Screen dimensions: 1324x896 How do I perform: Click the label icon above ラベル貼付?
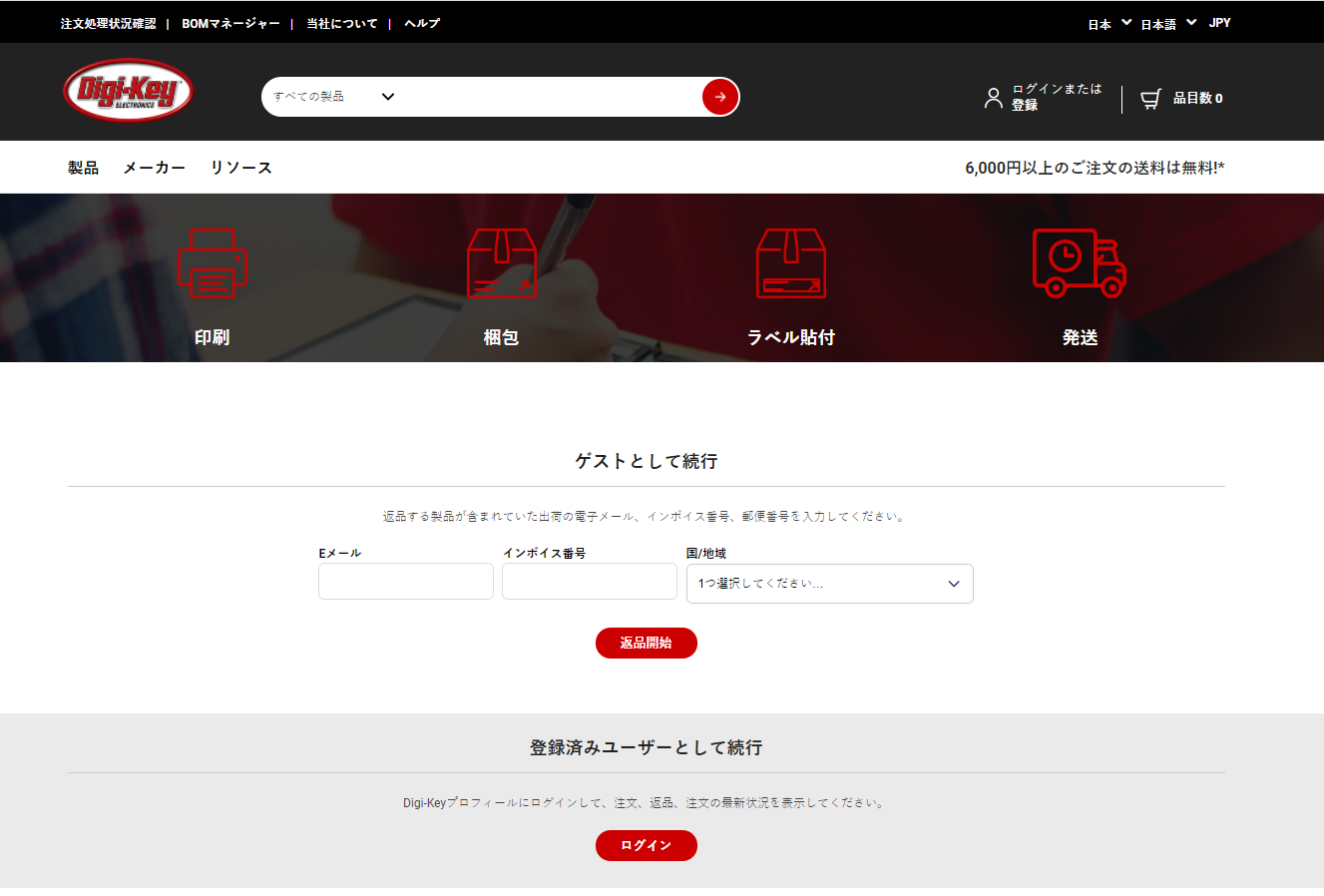point(790,263)
